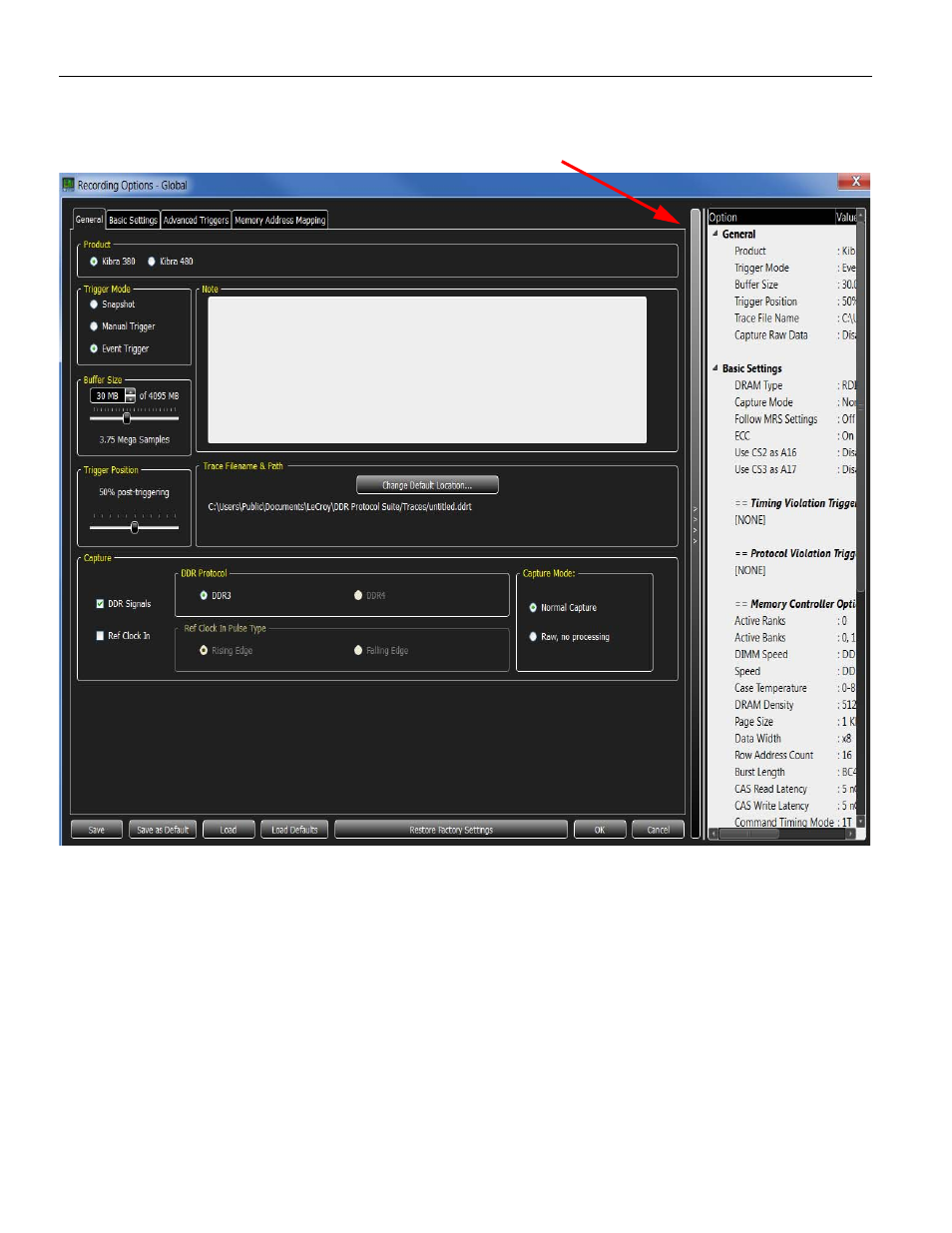The image size is (952, 1233).
Task: Choose Manual Trigger mode
Action: click(123, 326)
